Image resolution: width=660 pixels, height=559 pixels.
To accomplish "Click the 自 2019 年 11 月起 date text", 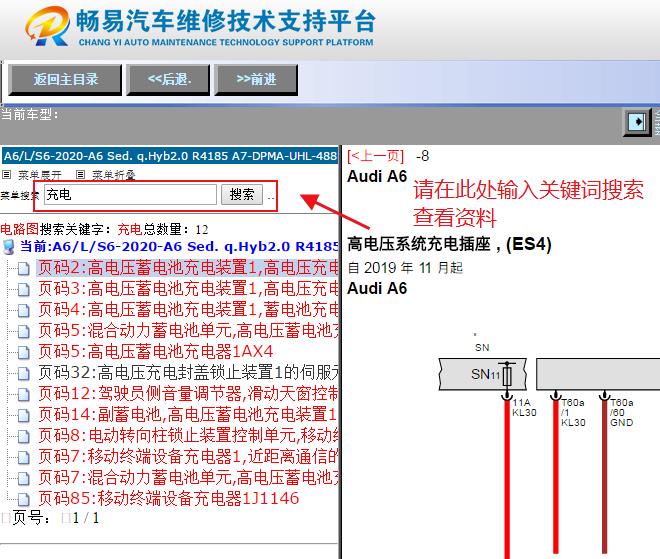I will (x=405, y=268).
